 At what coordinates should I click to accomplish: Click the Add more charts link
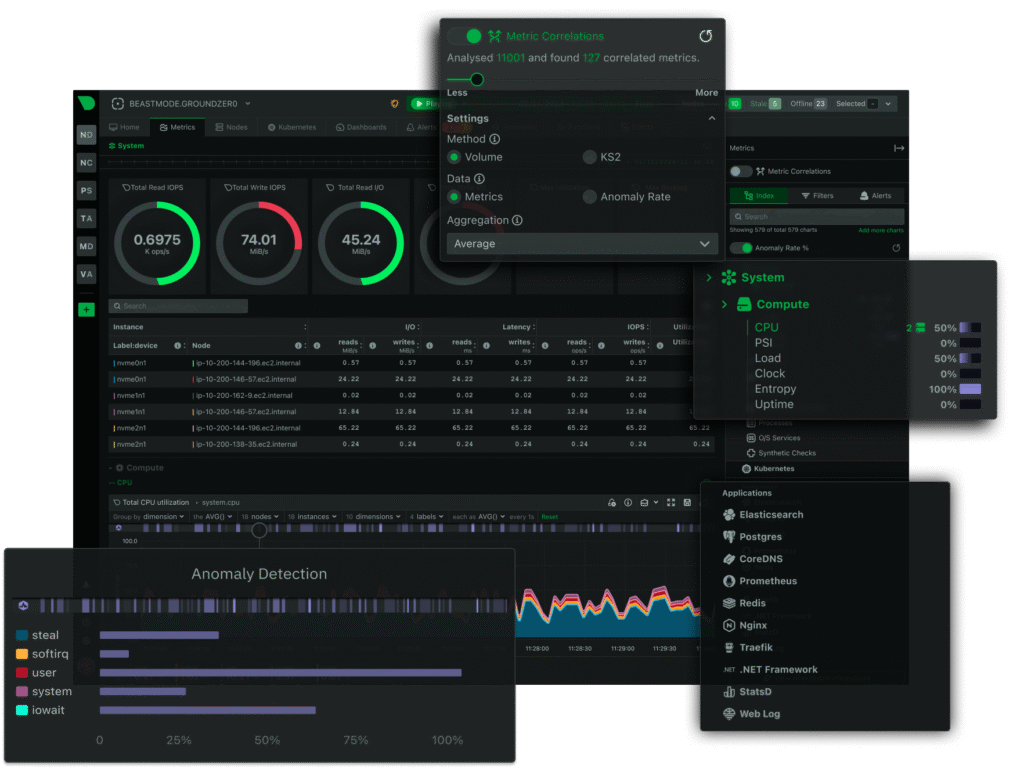[881, 230]
